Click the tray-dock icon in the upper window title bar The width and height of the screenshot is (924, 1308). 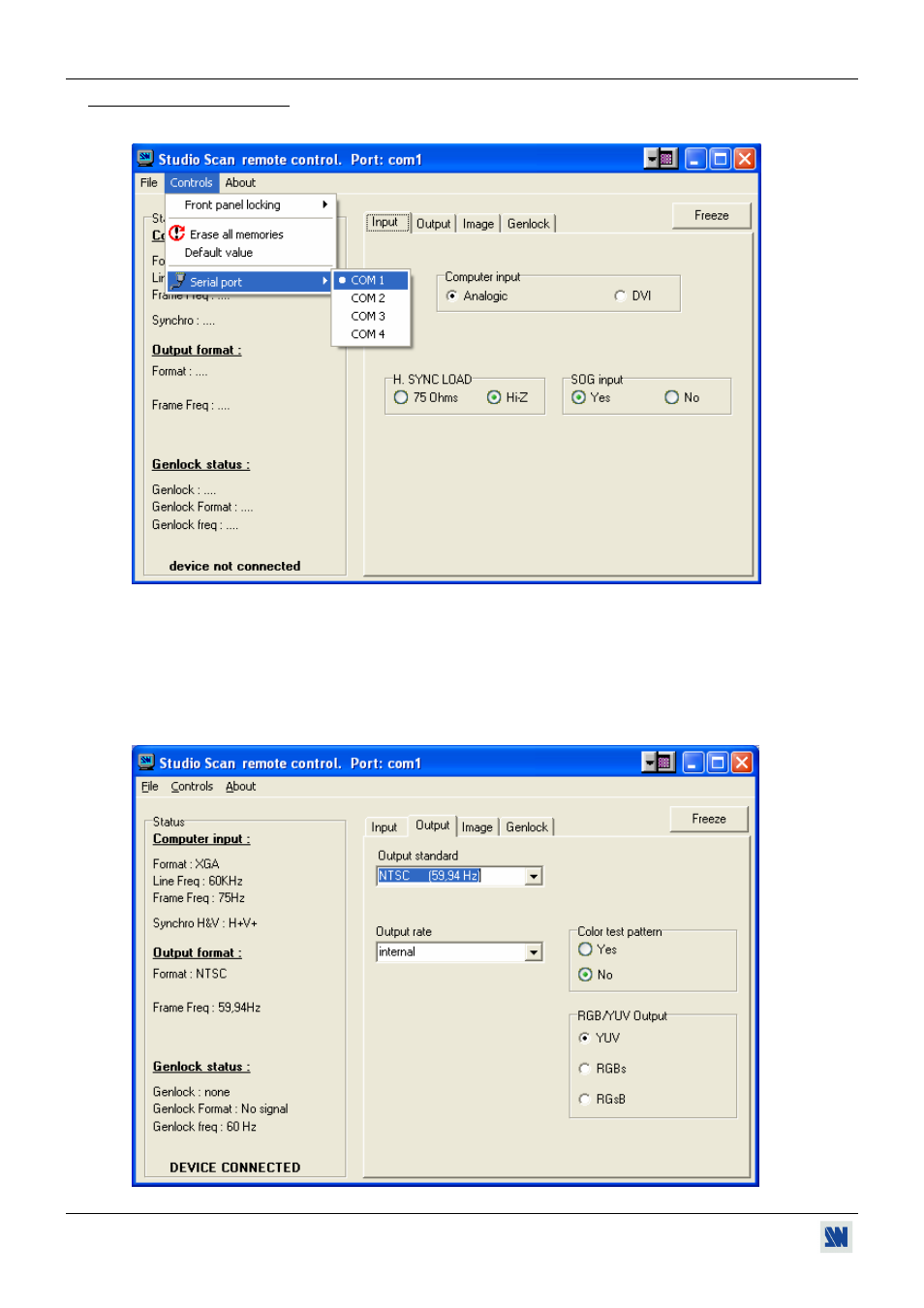point(661,159)
